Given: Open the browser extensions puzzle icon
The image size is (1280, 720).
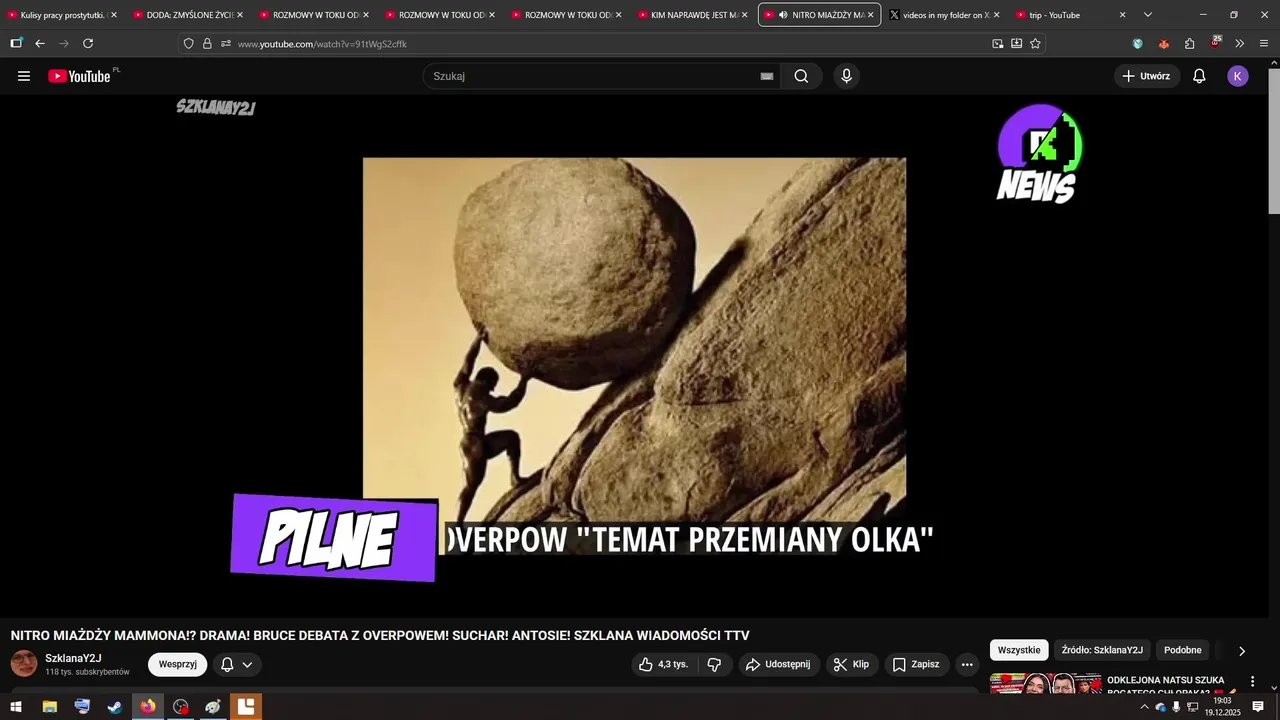Looking at the screenshot, I should pos(1189,43).
